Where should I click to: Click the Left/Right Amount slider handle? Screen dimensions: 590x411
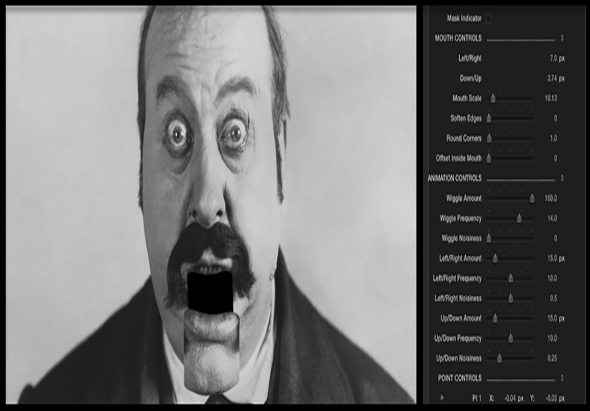(x=495, y=259)
